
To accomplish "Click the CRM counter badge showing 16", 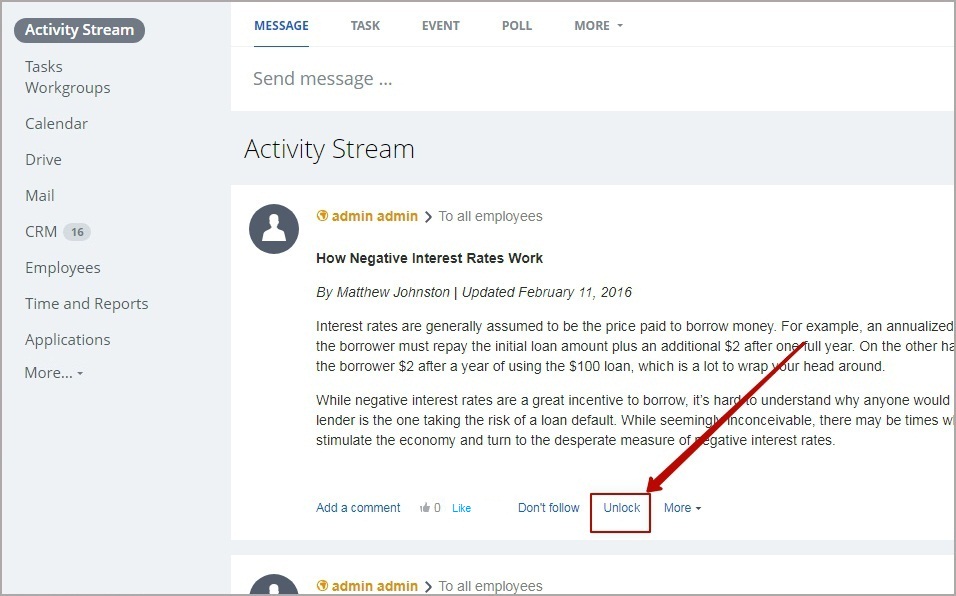I will (x=77, y=232).
